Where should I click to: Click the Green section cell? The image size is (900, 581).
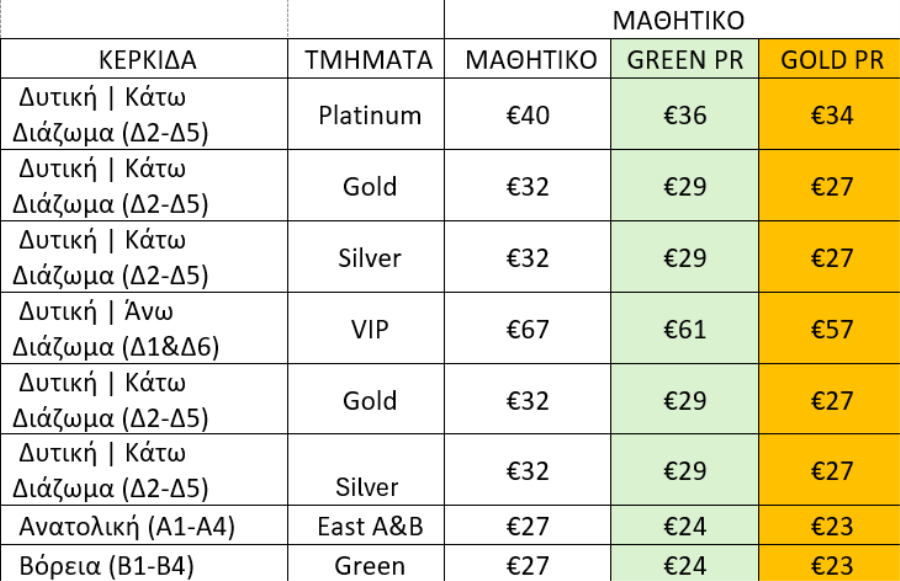[x=366, y=564]
